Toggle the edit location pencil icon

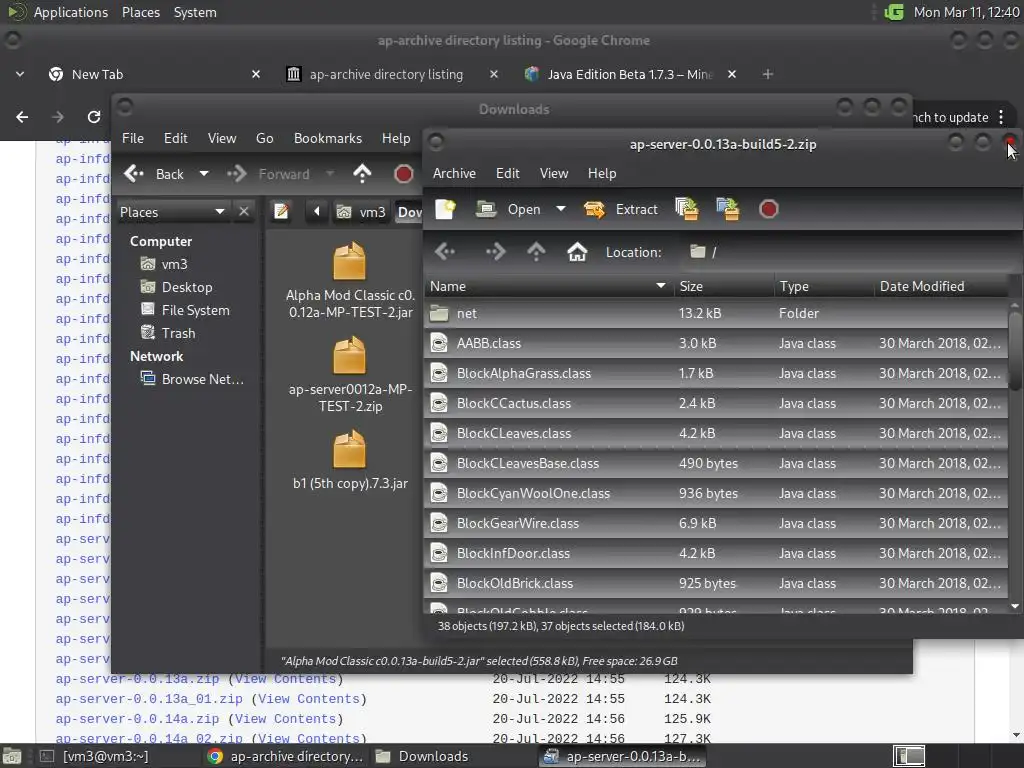(x=281, y=212)
